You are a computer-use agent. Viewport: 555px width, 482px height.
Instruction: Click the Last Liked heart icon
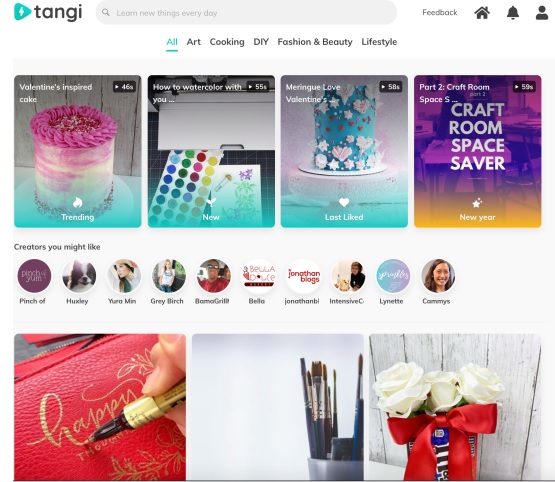coord(344,202)
